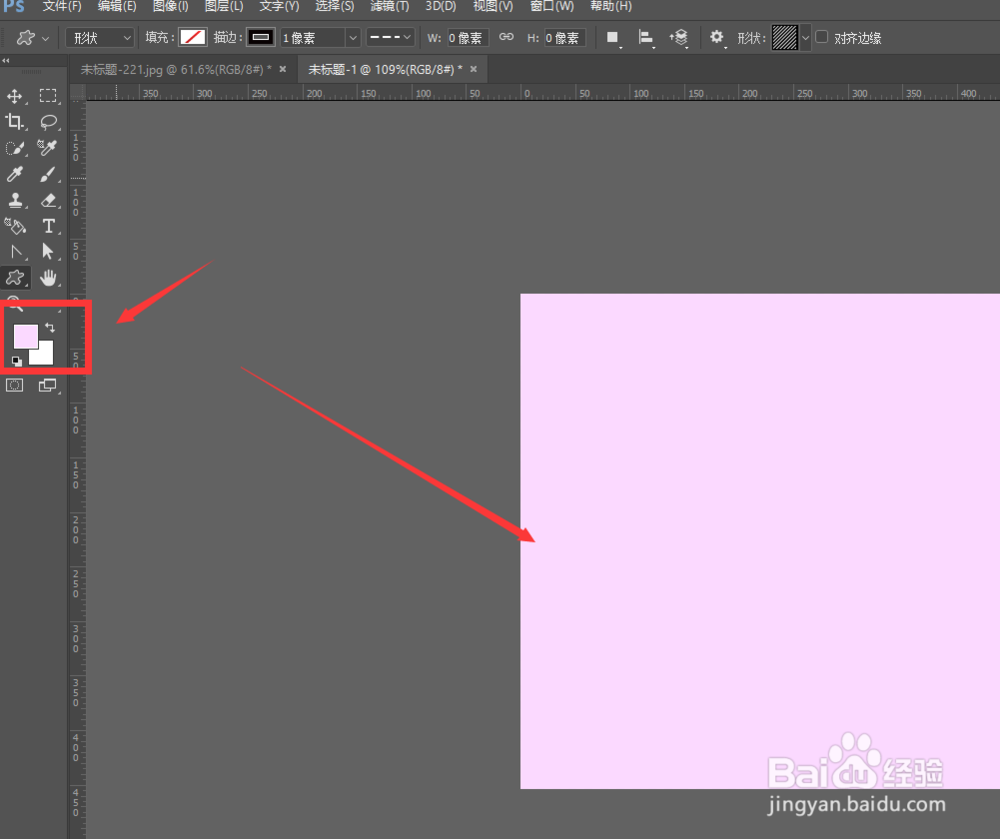
Task: Open the 文件(F) menu
Action: [x=62, y=6]
